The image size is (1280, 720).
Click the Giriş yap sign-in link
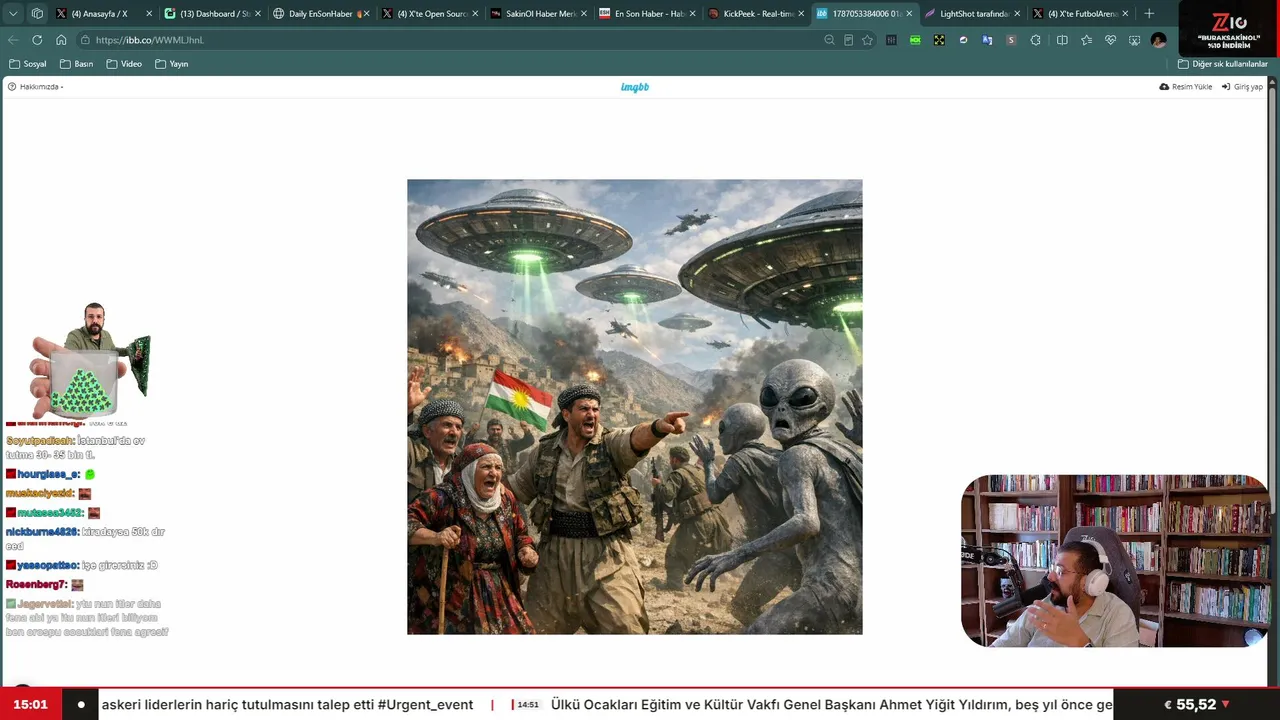click(1243, 87)
